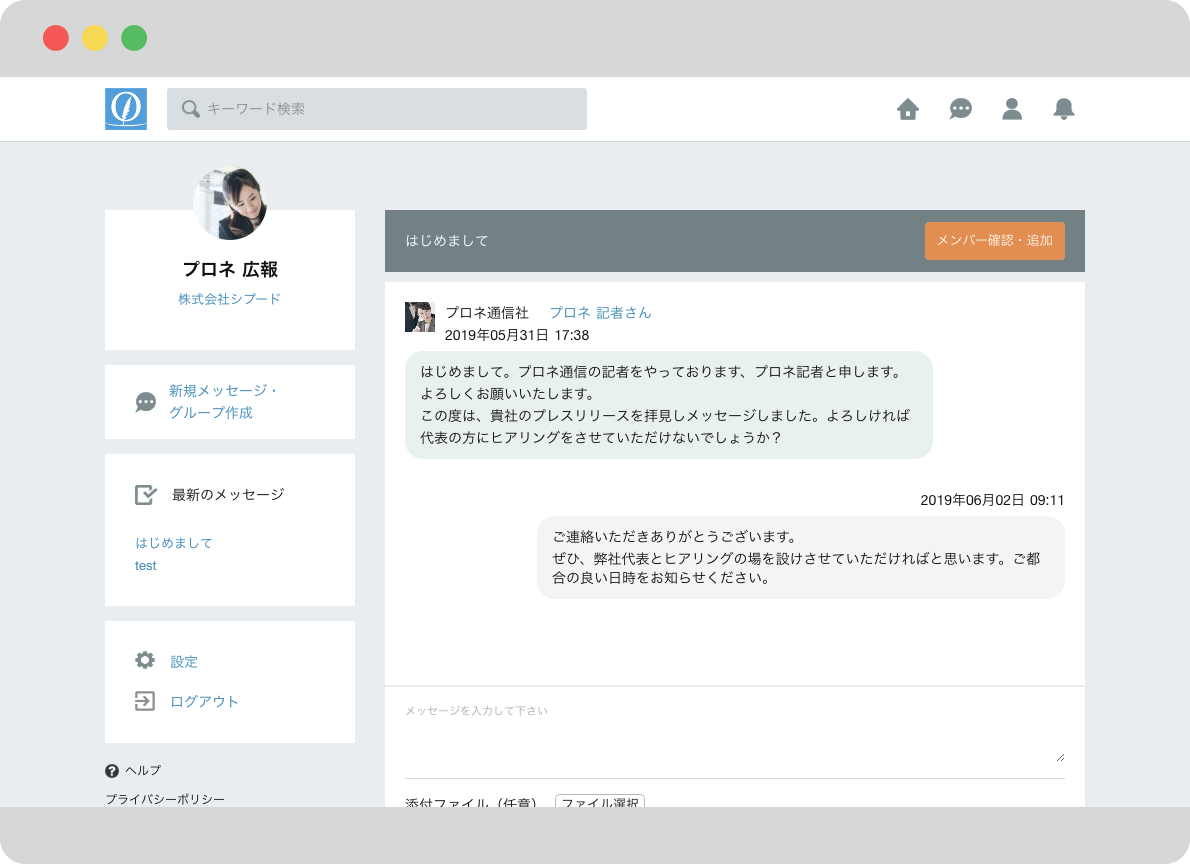The height and width of the screenshot is (864, 1190).
Task: Click the blue feather logo icon
Action: click(x=126, y=109)
